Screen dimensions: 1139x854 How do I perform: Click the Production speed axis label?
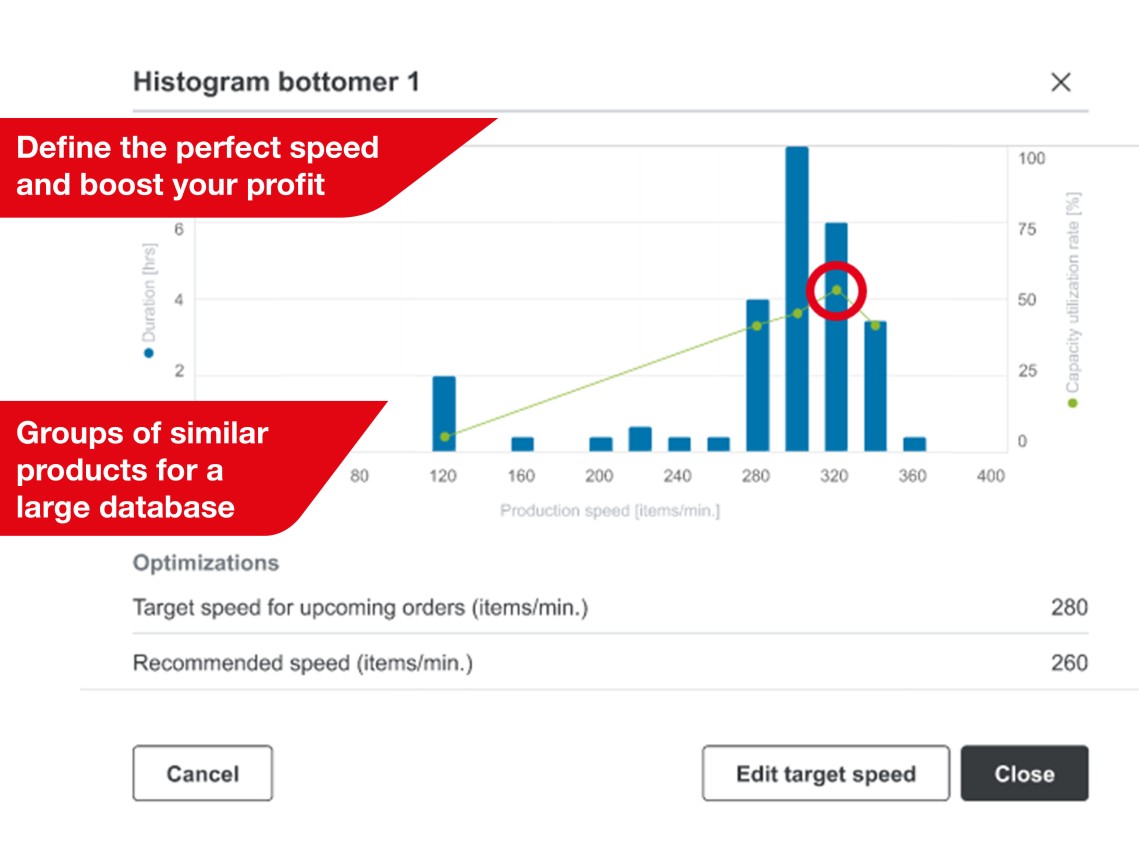[x=609, y=511]
